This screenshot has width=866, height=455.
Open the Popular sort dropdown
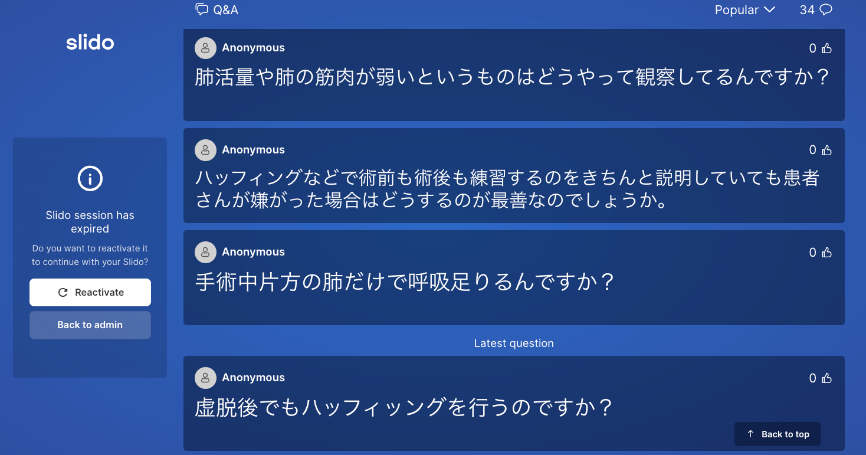tap(744, 10)
